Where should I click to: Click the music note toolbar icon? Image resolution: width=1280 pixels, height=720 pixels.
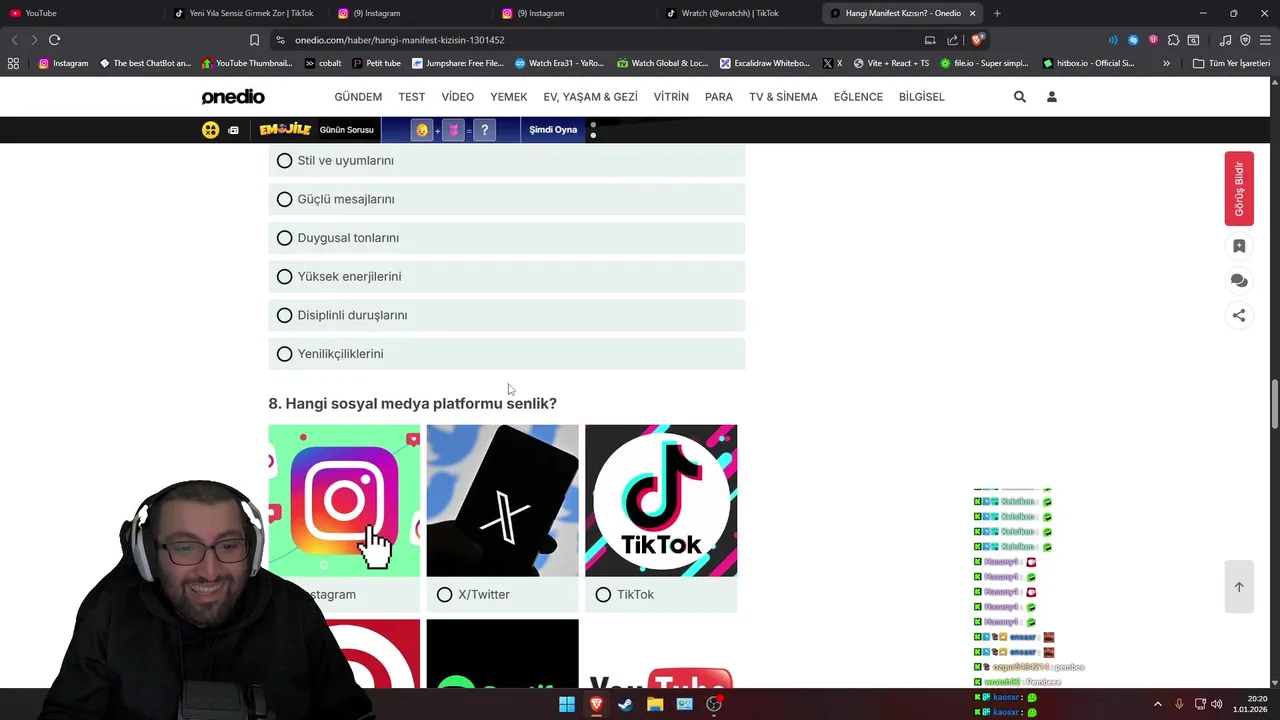point(1225,40)
